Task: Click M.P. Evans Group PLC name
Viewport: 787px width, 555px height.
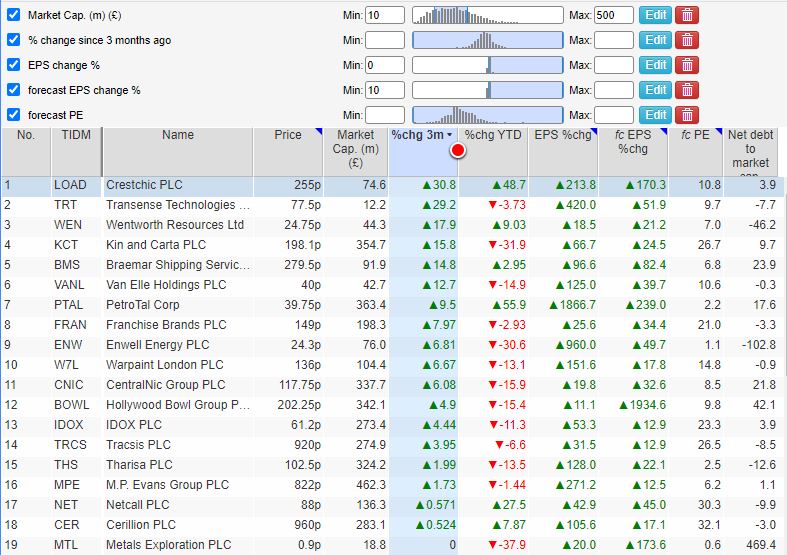Action: [x=167, y=485]
